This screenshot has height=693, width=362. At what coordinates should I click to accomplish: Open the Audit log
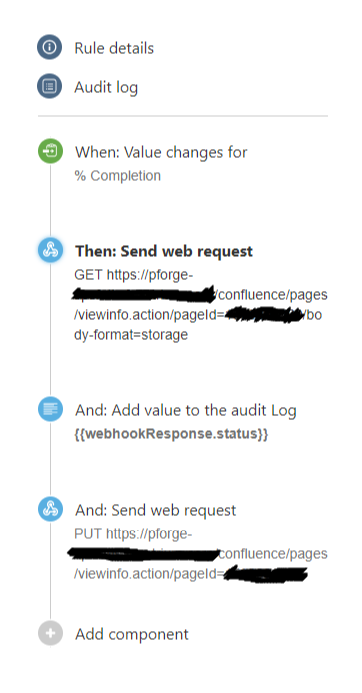click(106, 87)
